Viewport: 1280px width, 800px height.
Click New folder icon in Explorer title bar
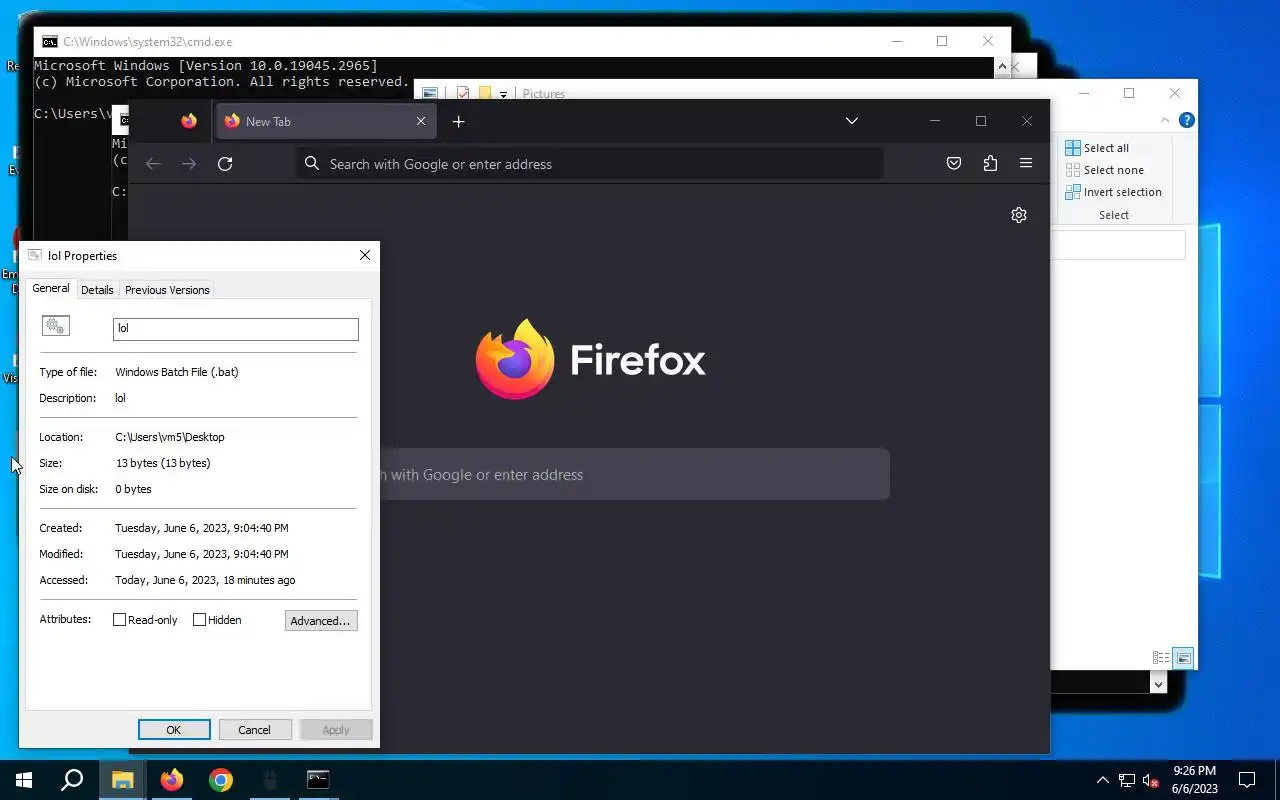pyautogui.click(x=485, y=94)
